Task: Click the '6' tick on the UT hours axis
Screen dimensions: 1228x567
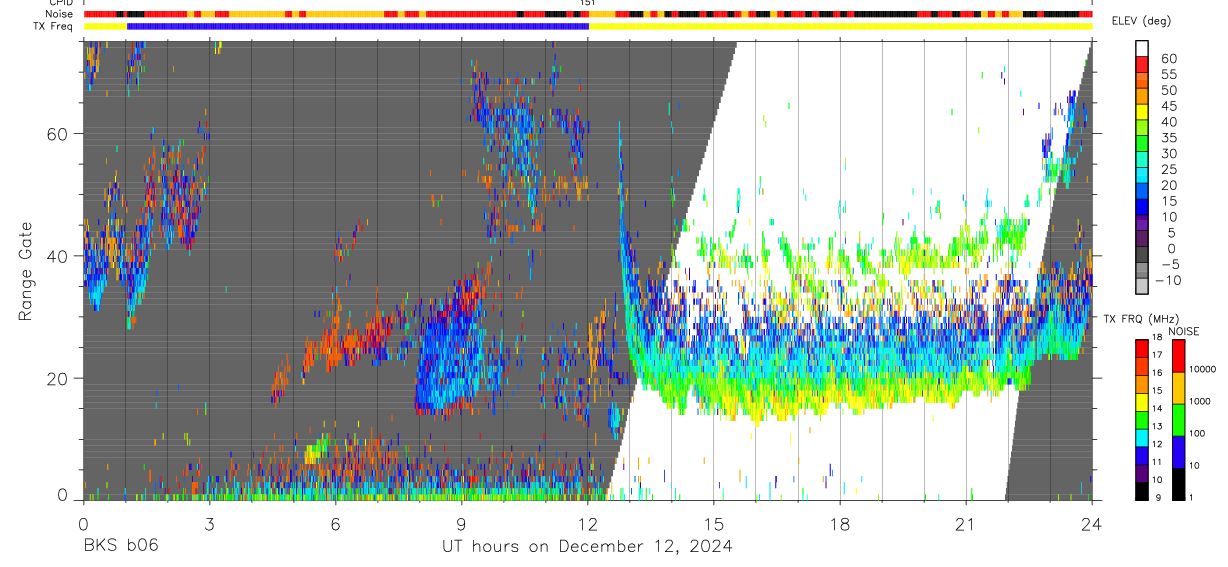Action: pyautogui.click(x=335, y=523)
